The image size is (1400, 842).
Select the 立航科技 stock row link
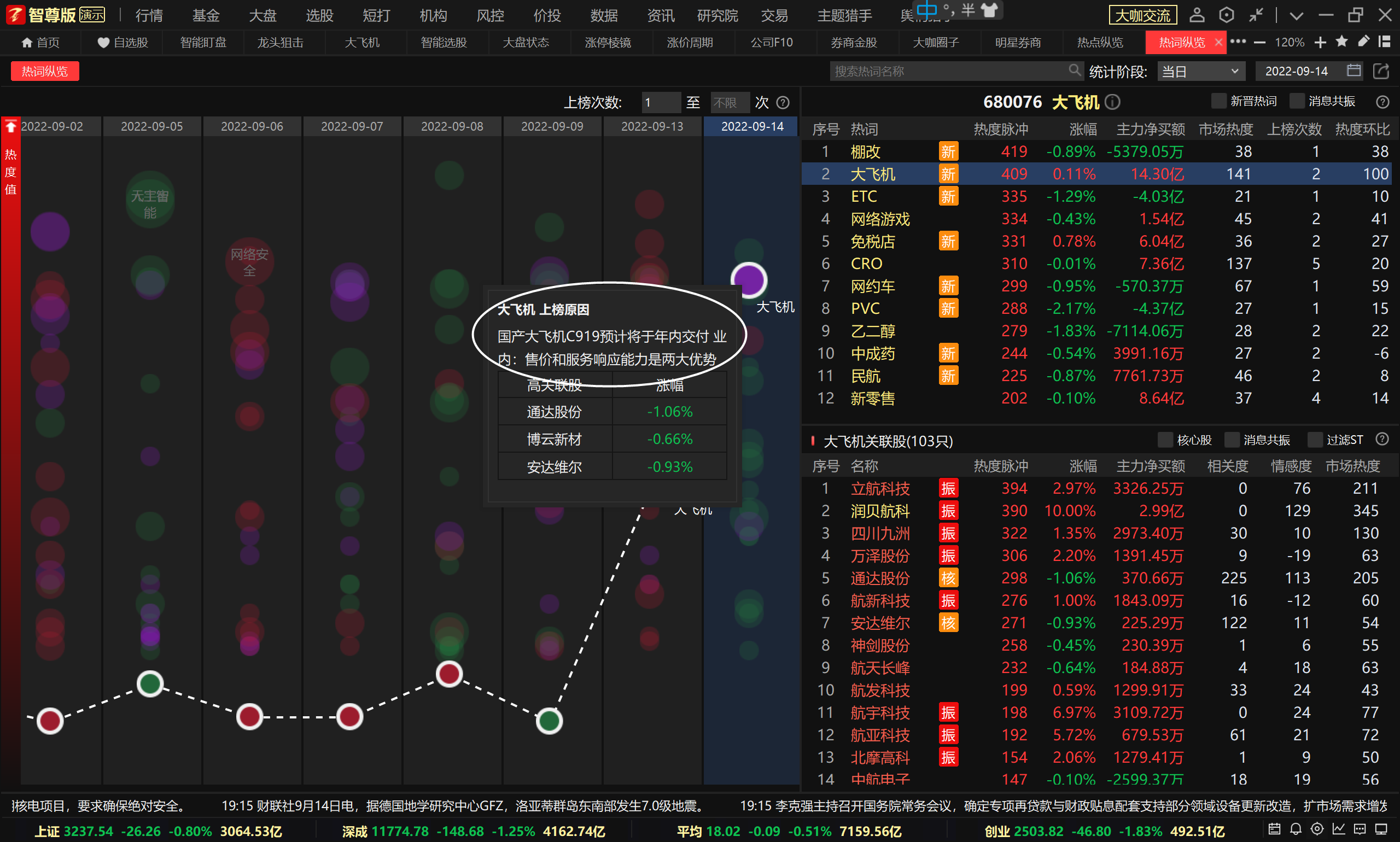click(x=880, y=488)
